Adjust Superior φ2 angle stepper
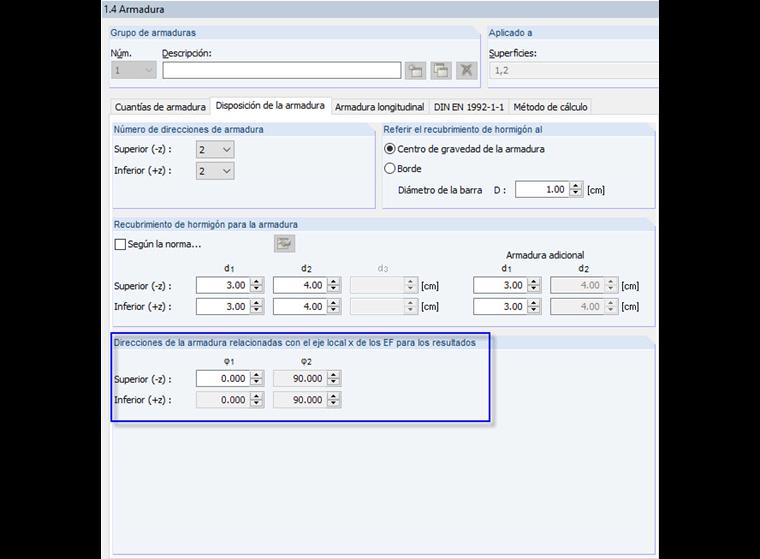 333,379
